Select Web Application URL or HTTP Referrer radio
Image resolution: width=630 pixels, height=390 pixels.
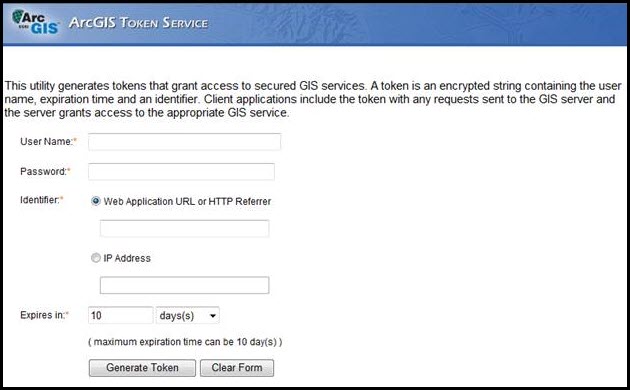(96, 201)
